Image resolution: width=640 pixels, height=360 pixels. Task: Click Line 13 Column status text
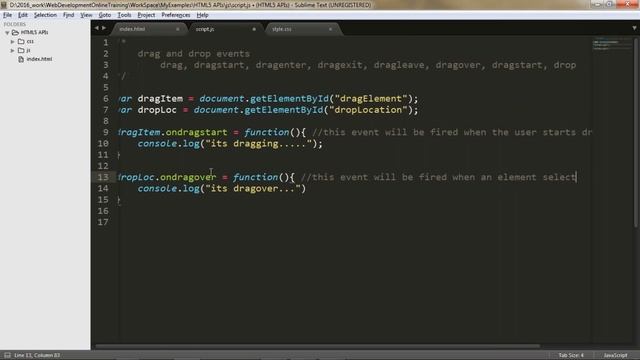[37, 356]
